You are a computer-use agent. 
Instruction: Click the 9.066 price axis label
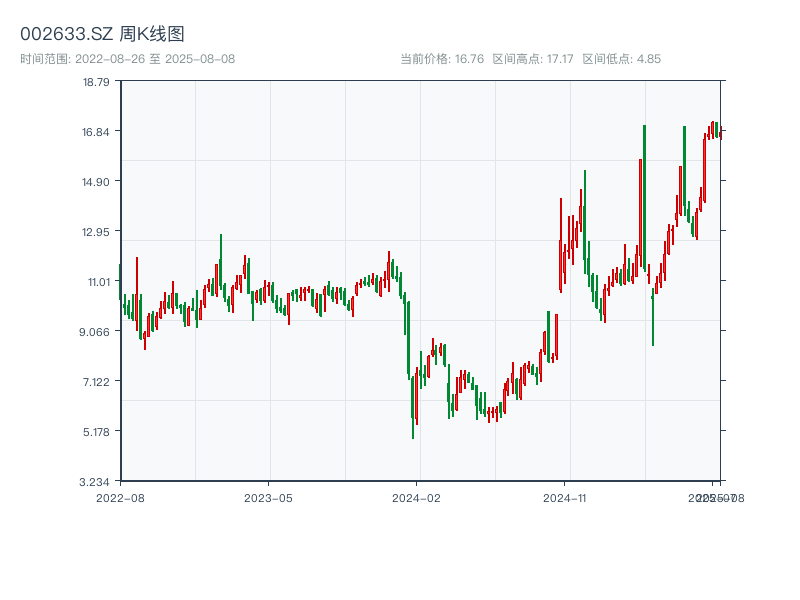click(x=96, y=332)
